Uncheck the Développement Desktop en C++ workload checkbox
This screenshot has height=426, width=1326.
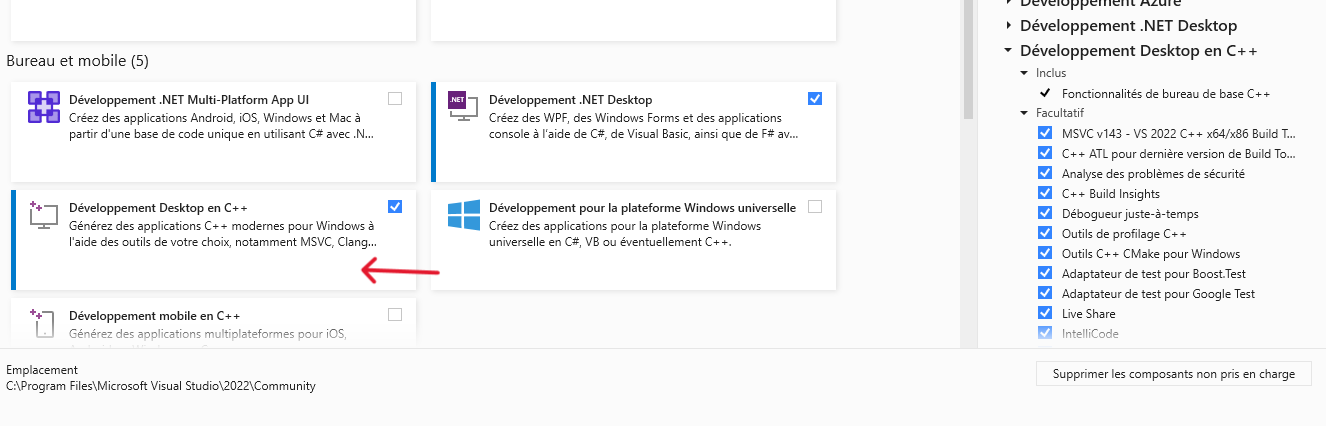395,206
